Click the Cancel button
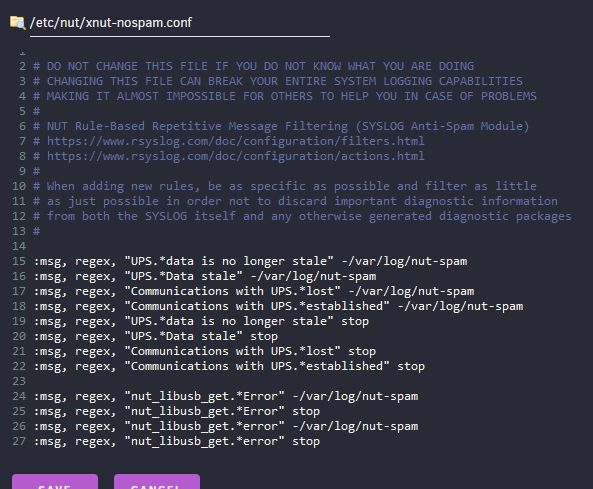 pyautogui.click(x=157, y=481)
